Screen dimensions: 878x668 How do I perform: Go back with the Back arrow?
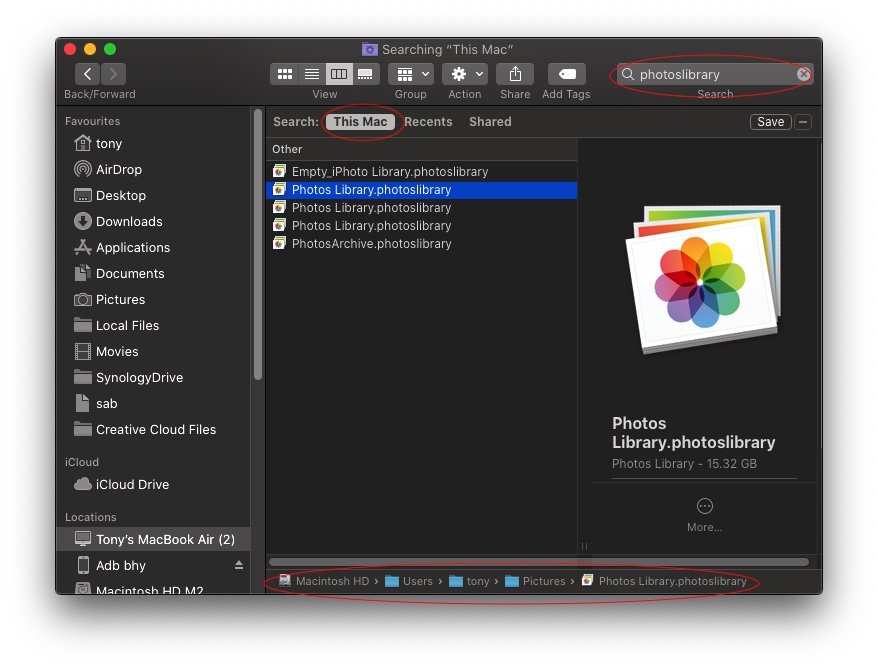87,74
